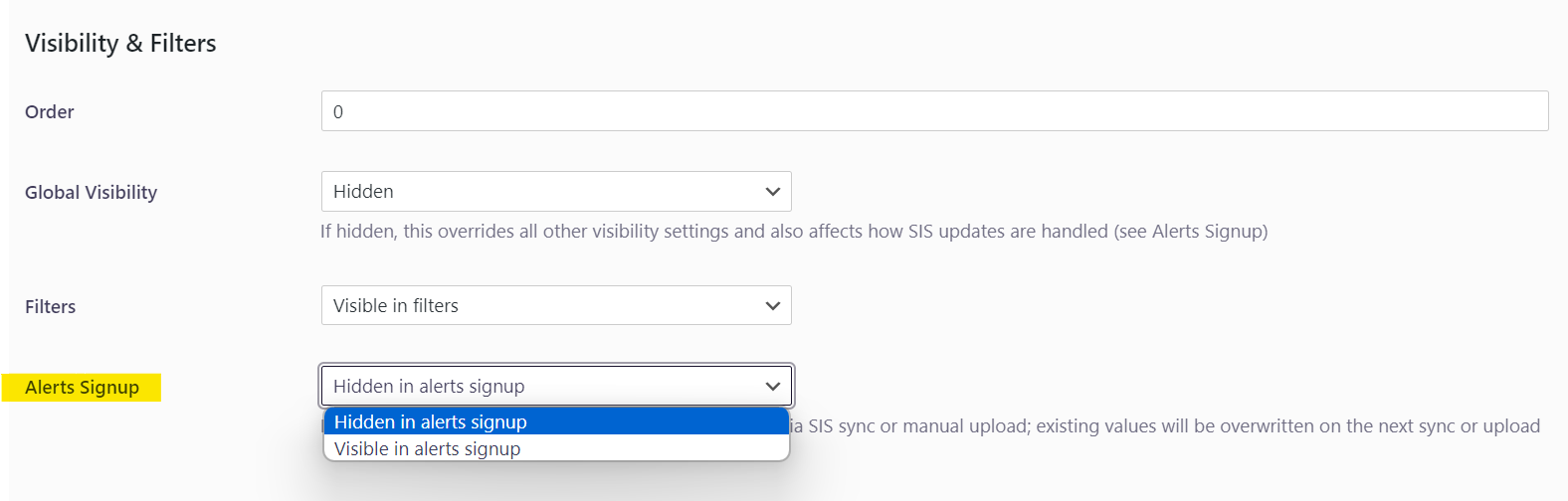Click the 'Visibility & Filters' section heading
The width and height of the screenshot is (1568, 501).
pyautogui.click(x=120, y=44)
